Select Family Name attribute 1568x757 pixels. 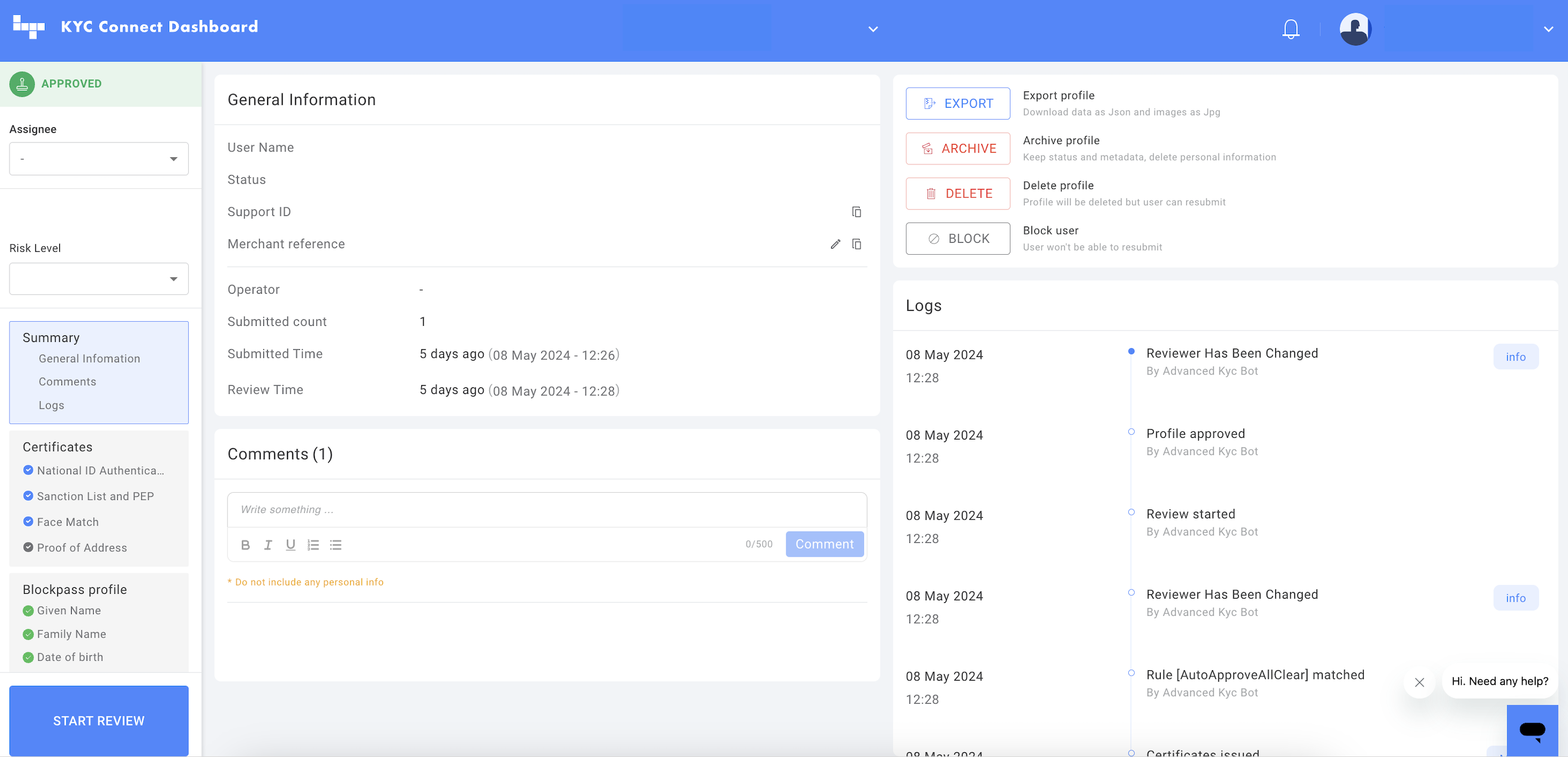tap(72, 634)
